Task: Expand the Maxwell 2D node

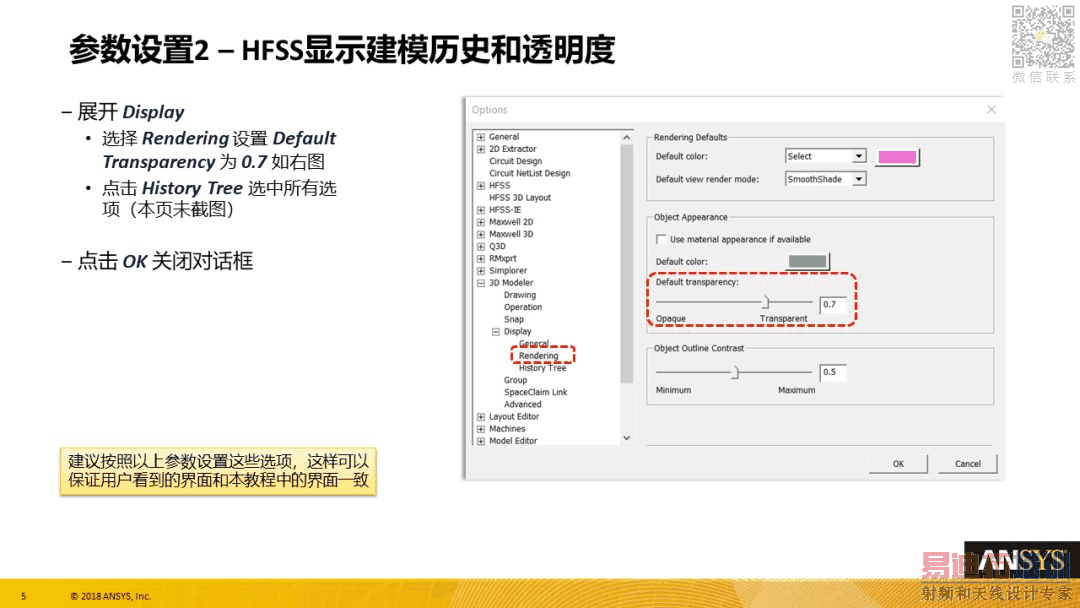Action: point(481,222)
